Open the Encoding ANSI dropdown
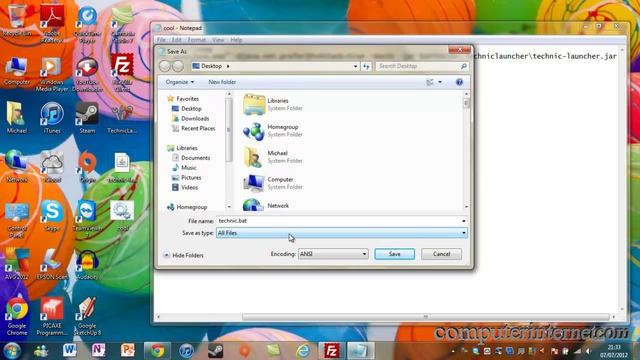This screenshot has width=640, height=360. coord(333,254)
